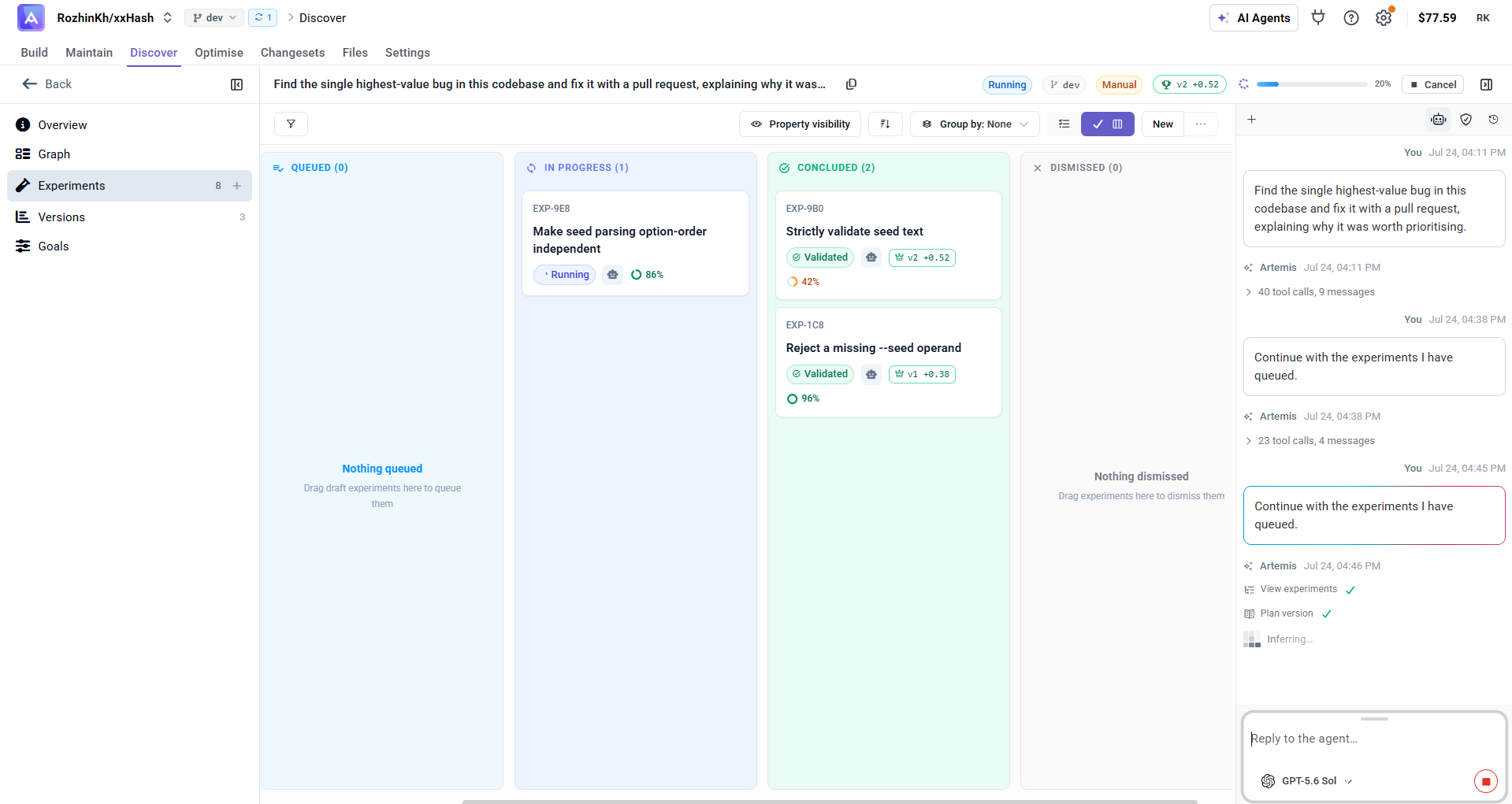1512x804 pixels.
Task: Click the shield icon in the chat panel
Action: tap(1466, 120)
